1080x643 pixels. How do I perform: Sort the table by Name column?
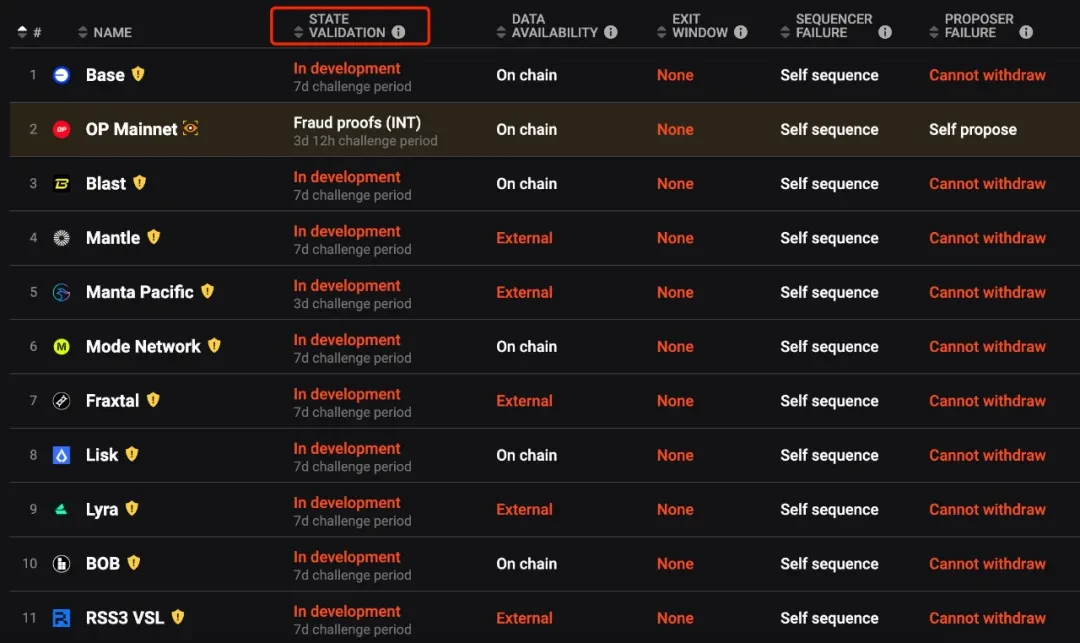[112, 32]
